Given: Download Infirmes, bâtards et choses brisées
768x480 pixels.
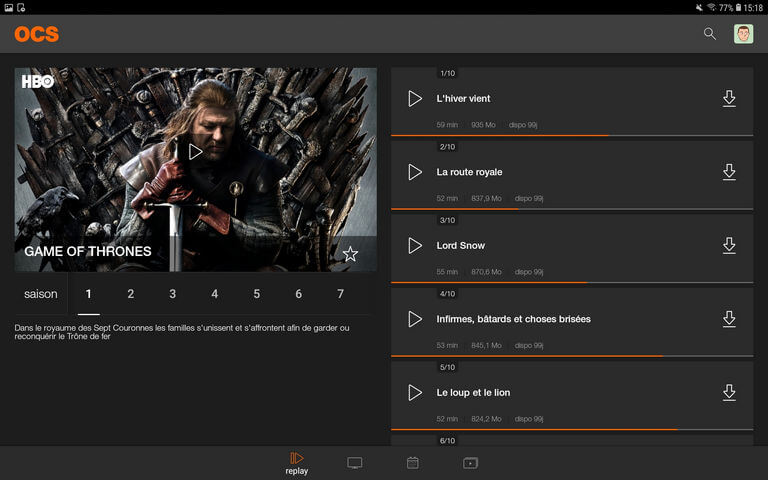Looking at the screenshot, I should click(x=729, y=319).
